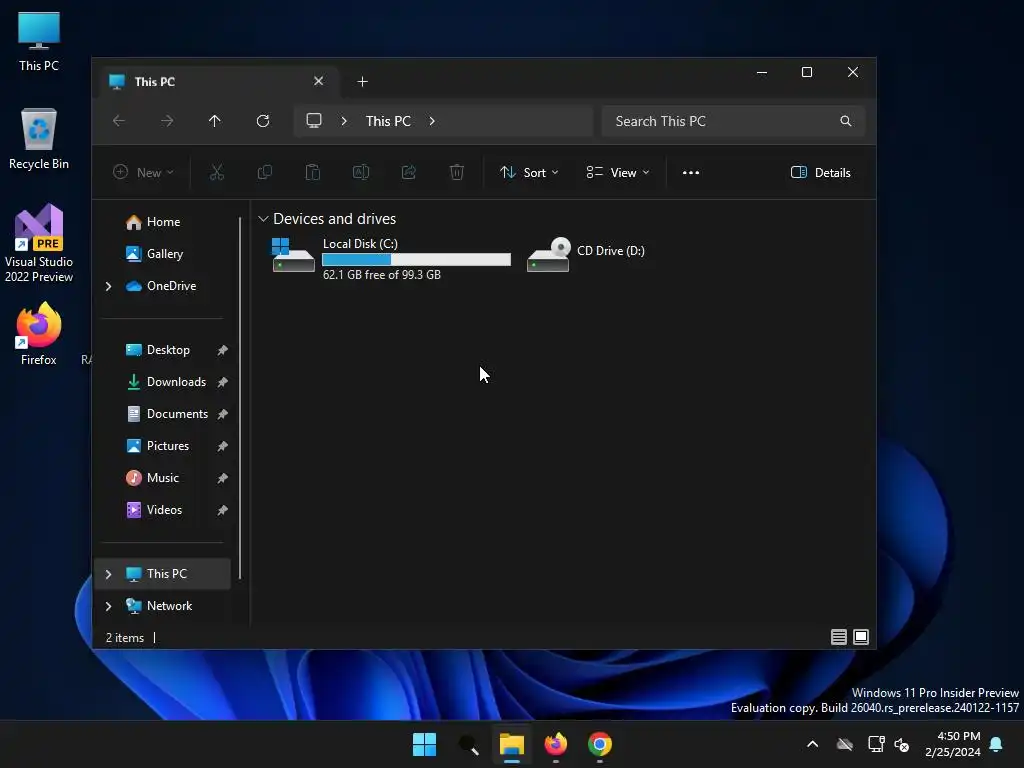
Task: Open the Sort dropdown
Action: 529,172
